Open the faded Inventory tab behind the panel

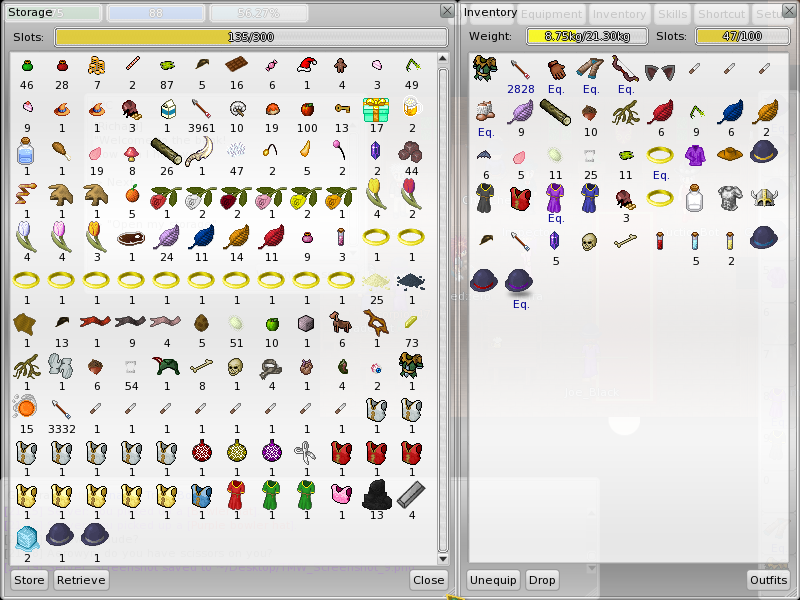pos(619,14)
